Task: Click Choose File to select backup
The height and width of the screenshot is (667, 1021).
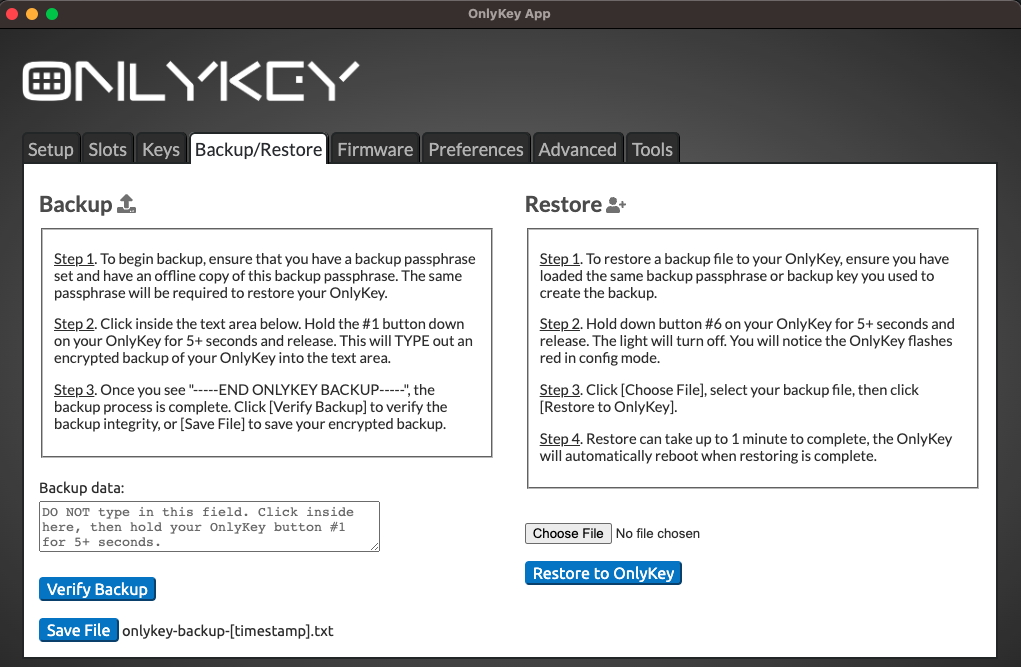Action: coord(568,533)
